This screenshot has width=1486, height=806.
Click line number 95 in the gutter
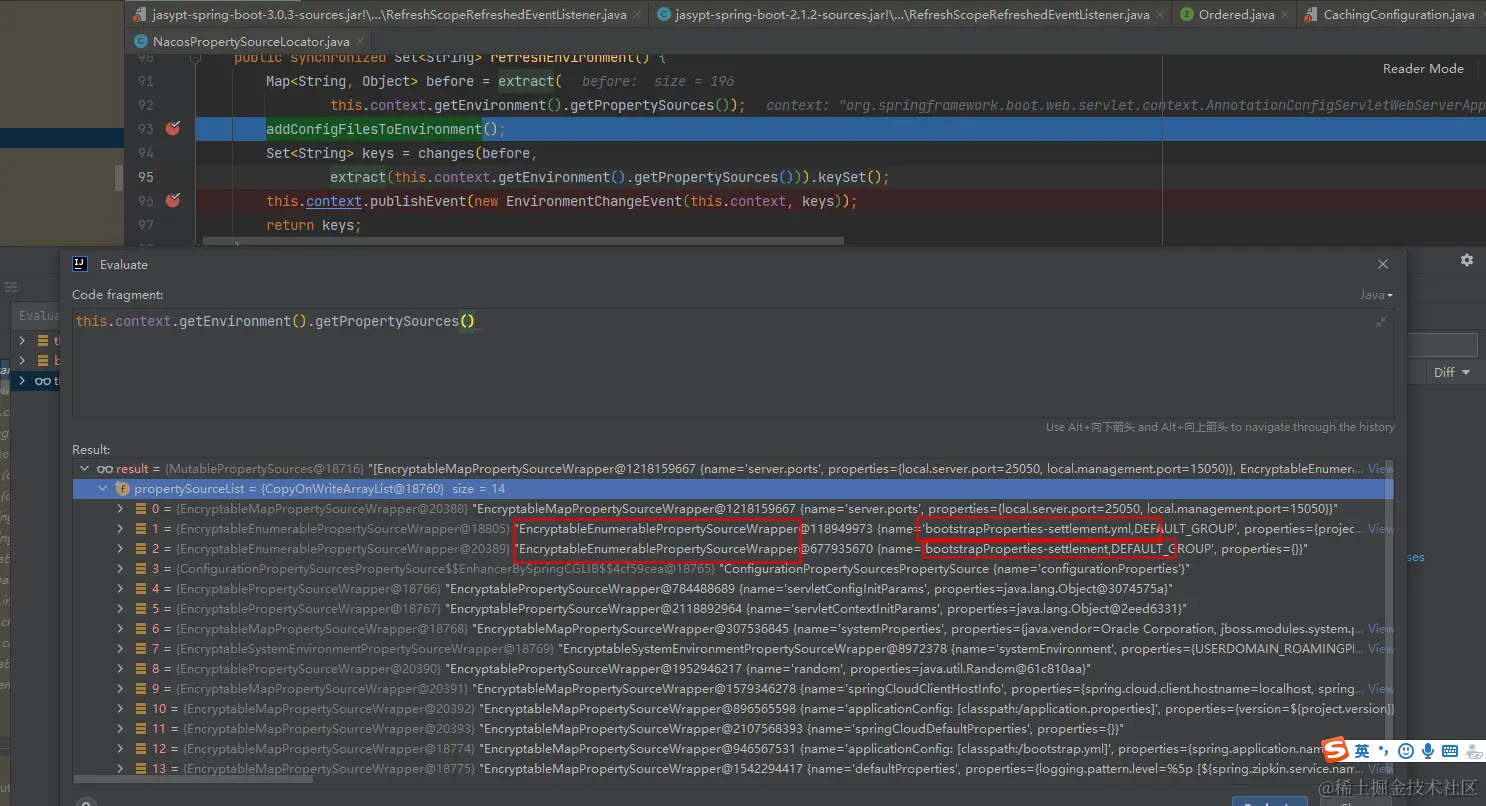tap(146, 177)
